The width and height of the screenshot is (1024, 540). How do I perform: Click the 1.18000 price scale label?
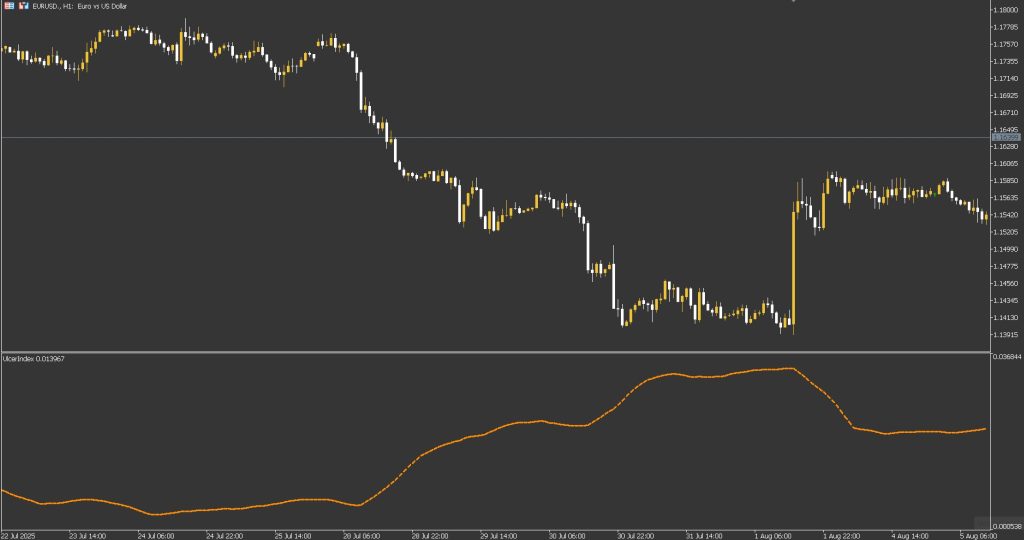(x=1006, y=10)
